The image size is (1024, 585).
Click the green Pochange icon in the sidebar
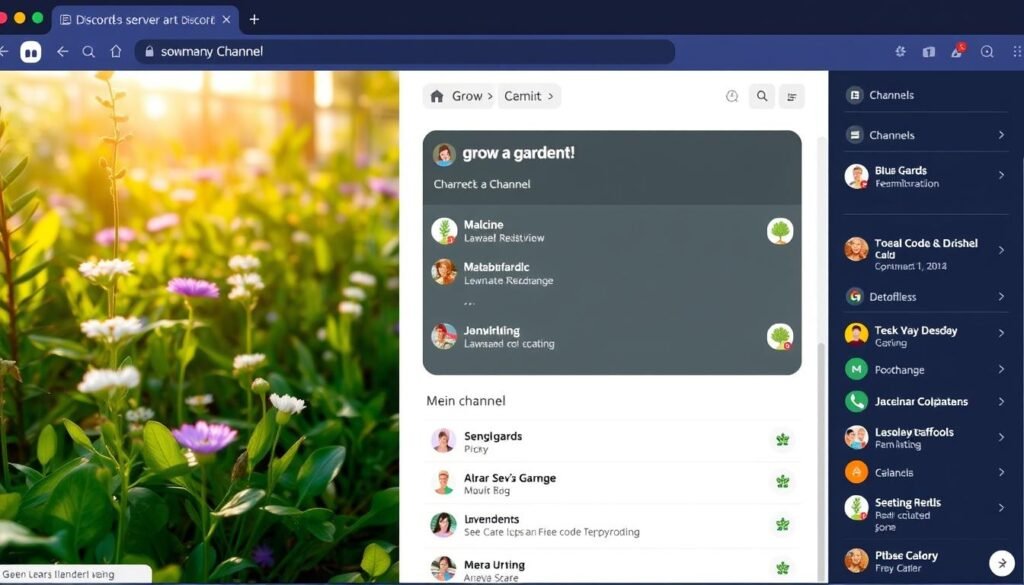point(856,369)
